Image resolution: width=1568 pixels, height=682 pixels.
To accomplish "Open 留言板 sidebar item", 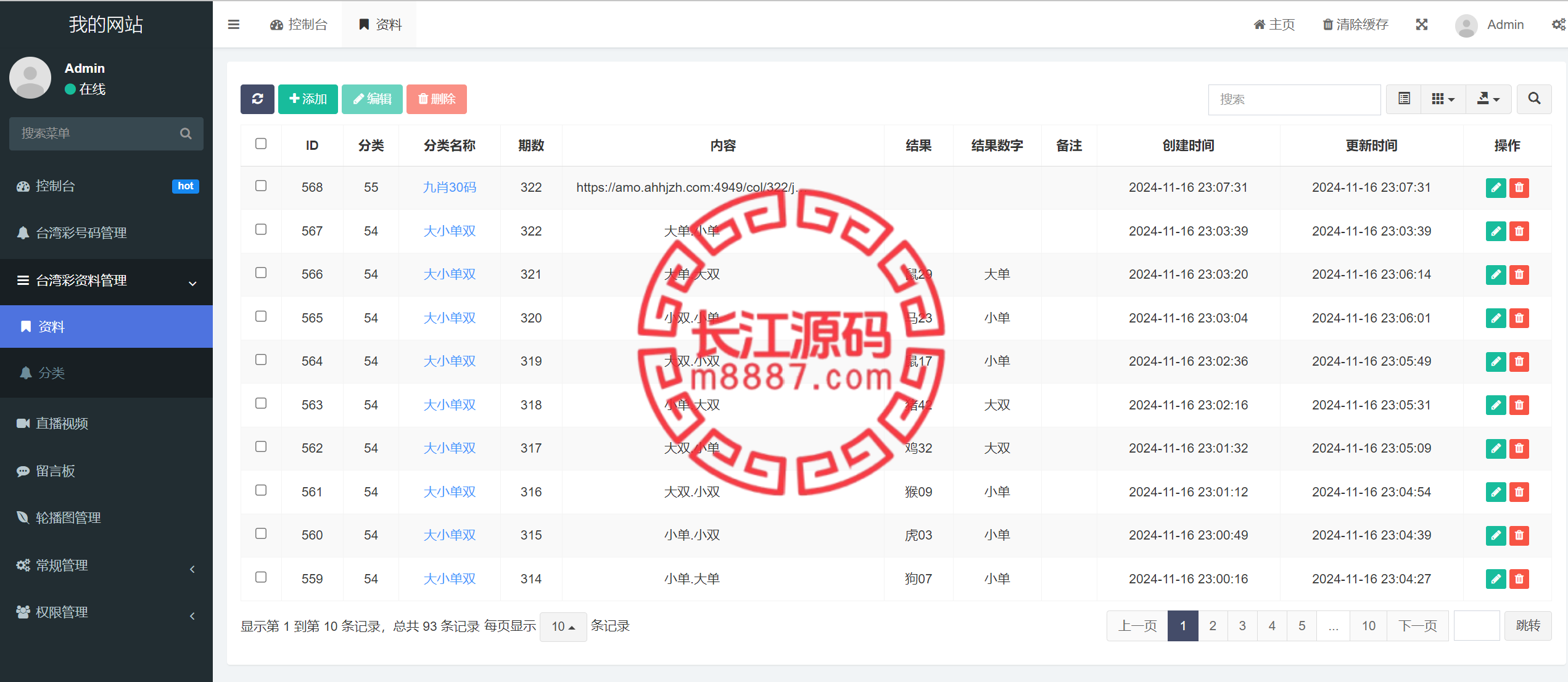I will tap(106, 471).
